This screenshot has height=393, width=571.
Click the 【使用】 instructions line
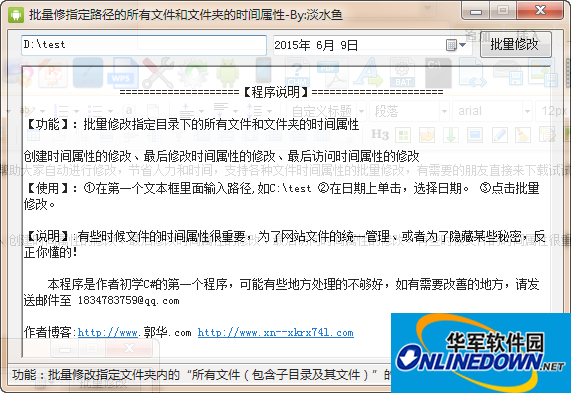click(x=282, y=196)
